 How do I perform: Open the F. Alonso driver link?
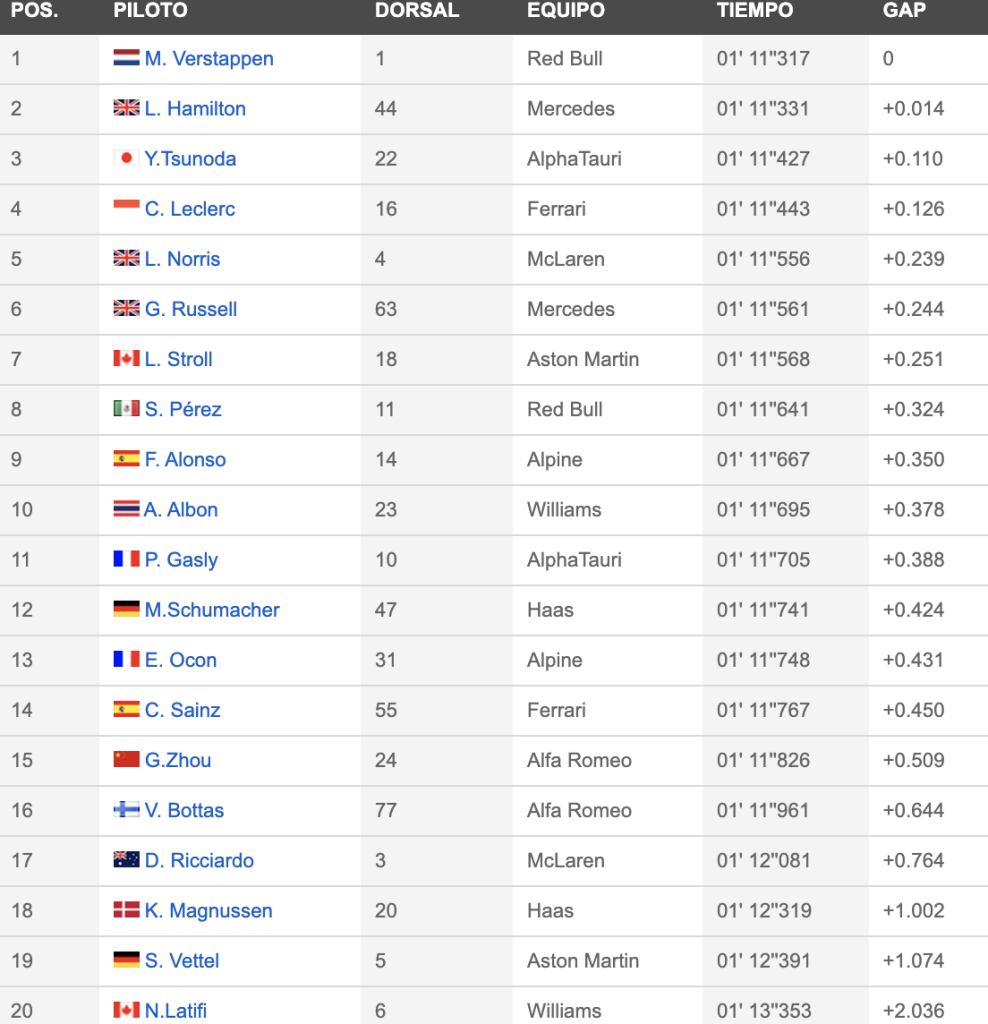click(x=185, y=459)
